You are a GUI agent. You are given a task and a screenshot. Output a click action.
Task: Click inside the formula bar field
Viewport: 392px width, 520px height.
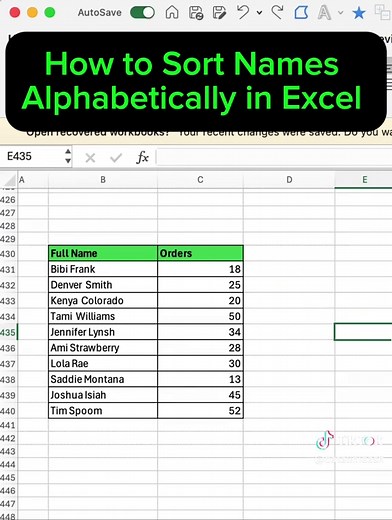click(274, 157)
